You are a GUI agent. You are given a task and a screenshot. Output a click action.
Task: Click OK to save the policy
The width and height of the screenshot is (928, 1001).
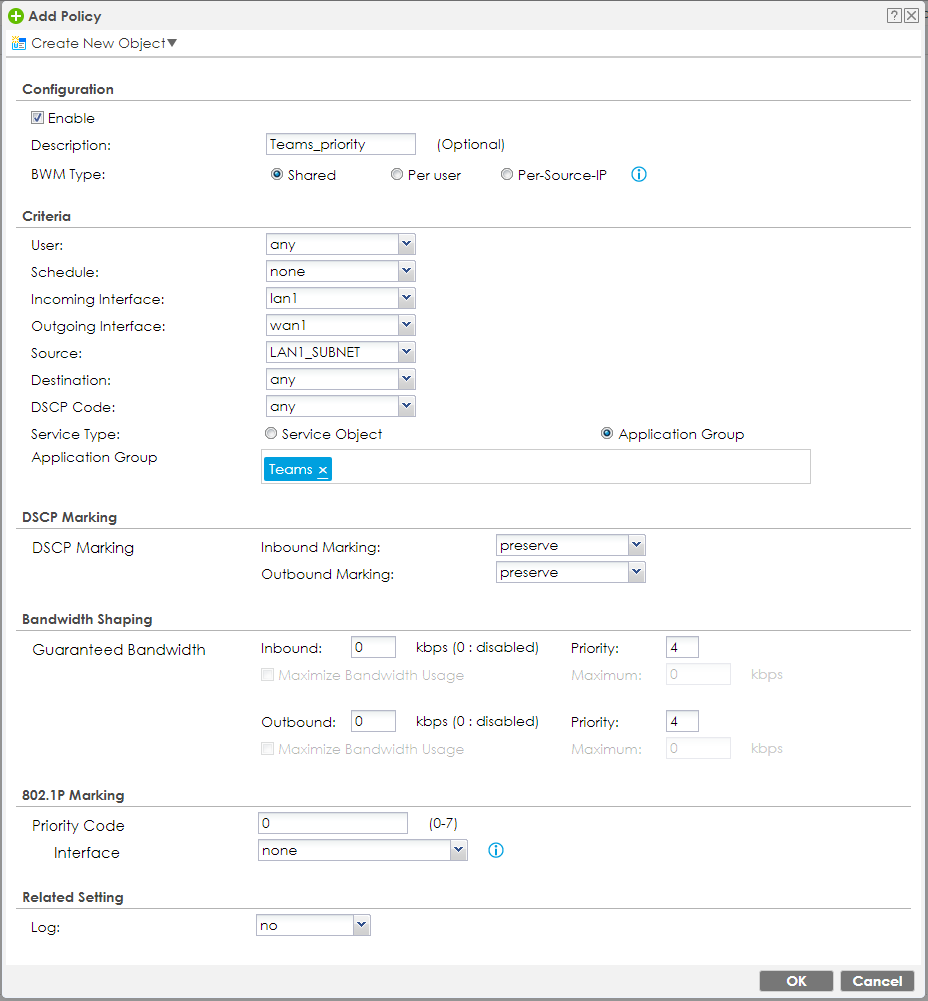pos(795,981)
